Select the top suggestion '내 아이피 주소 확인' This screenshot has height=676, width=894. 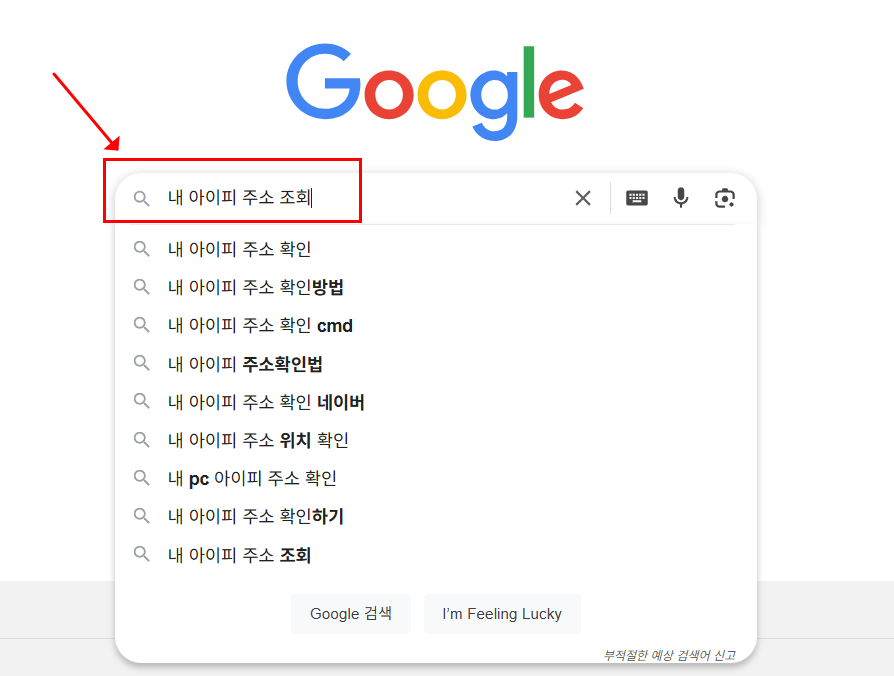240,248
